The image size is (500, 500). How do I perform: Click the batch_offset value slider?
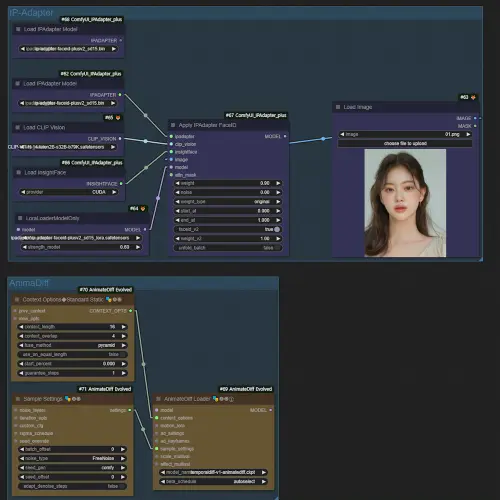coord(72,449)
